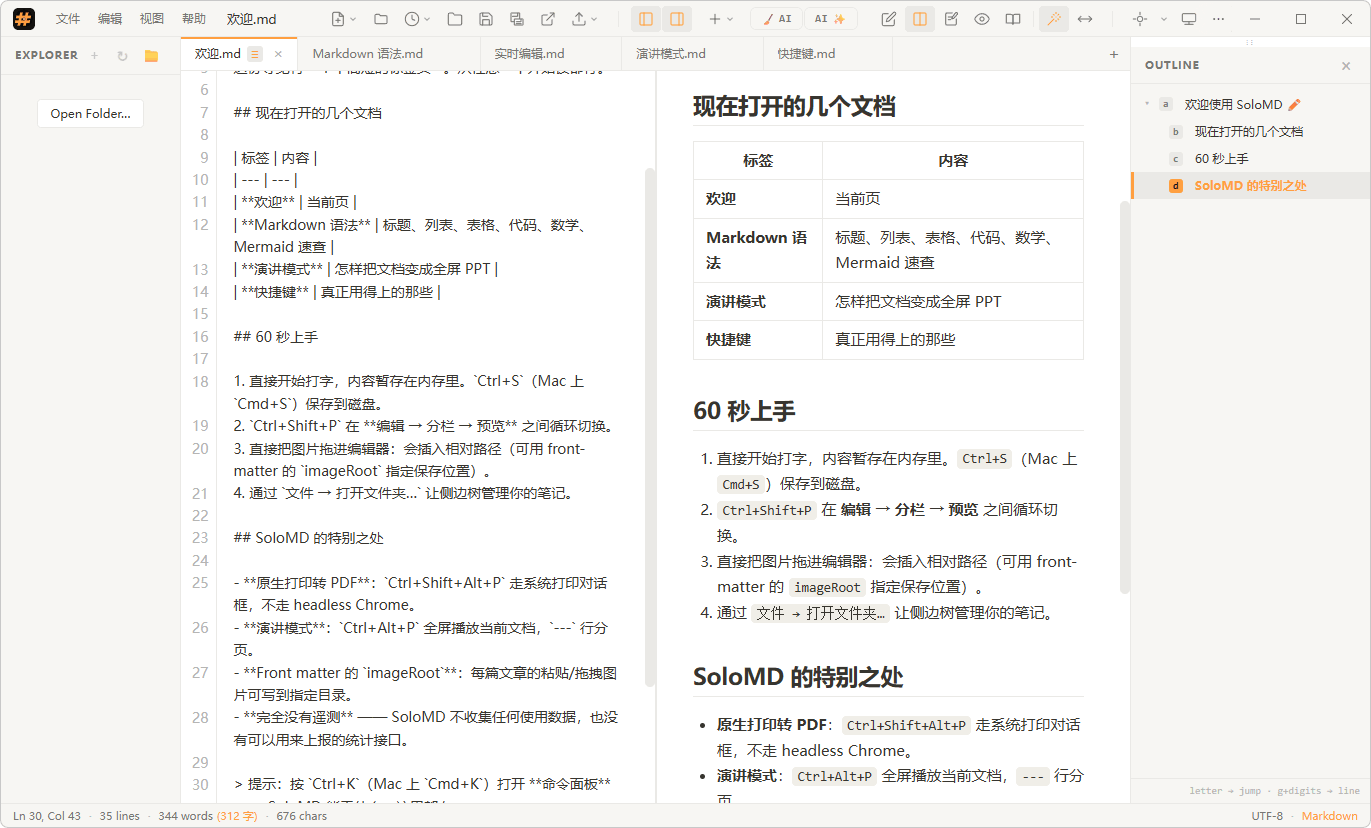
Task: Open the three-dot more options menu
Action: pyautogui.click(x=1217, y=19)
